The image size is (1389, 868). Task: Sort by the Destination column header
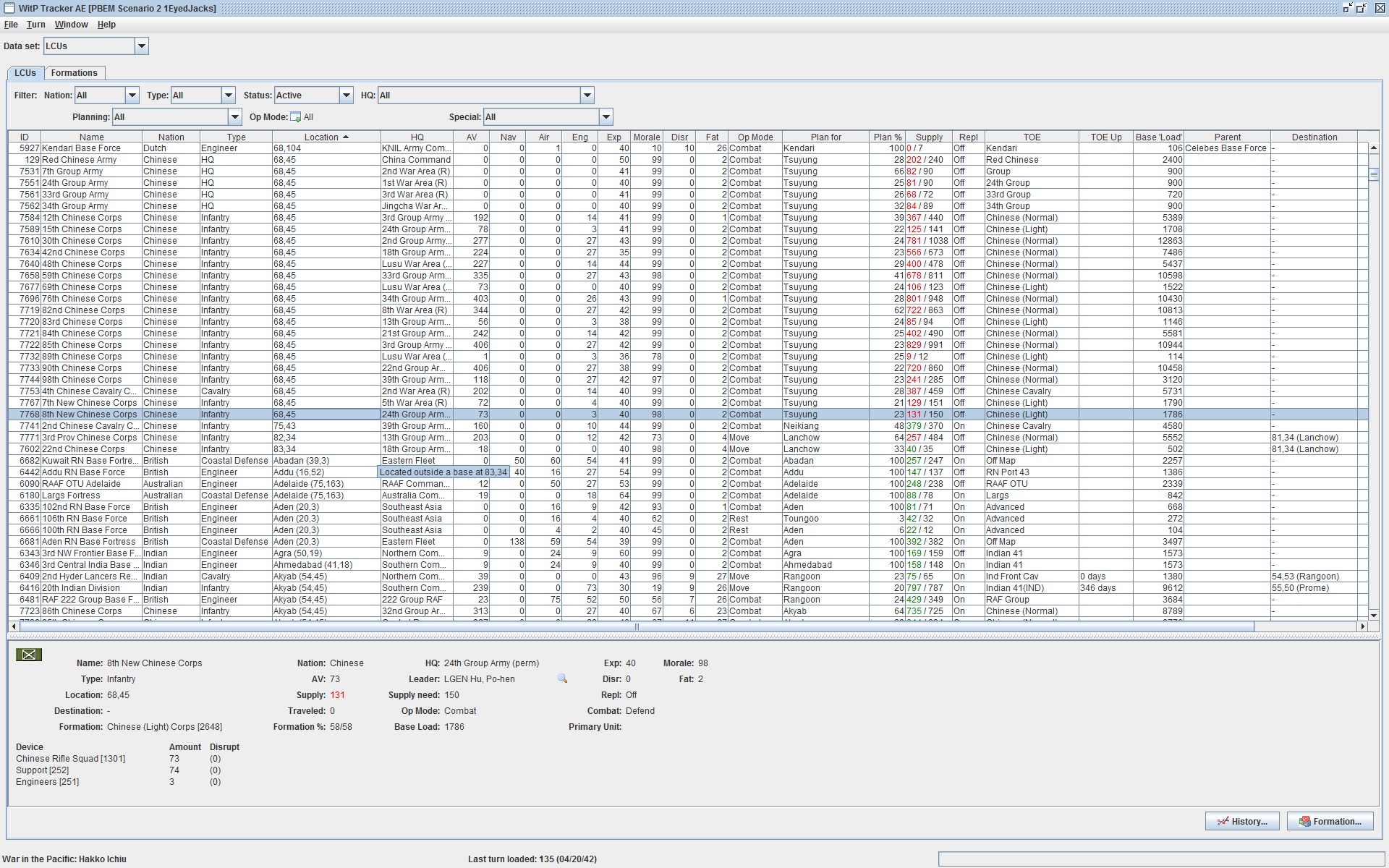(x=1314, y=137)
